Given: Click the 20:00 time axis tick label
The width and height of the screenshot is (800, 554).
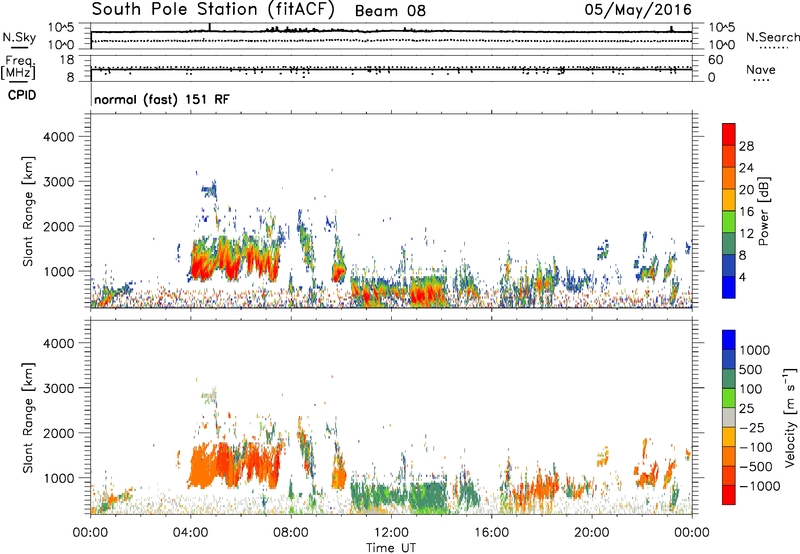Looking at the screenshot, I should (x=592, y=533).
